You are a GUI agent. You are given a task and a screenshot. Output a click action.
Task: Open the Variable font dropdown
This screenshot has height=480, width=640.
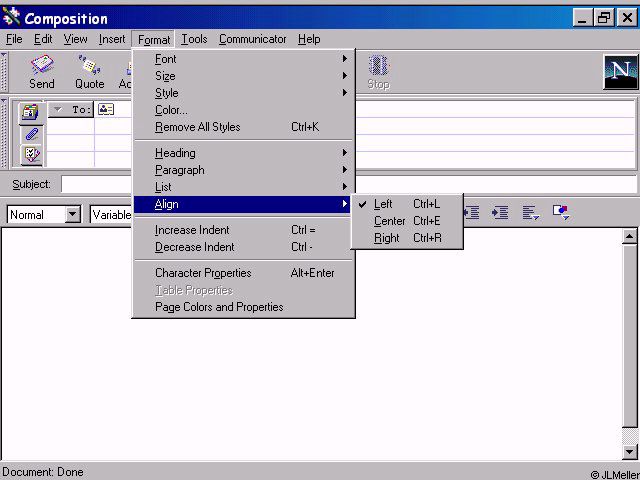[111, 215]
